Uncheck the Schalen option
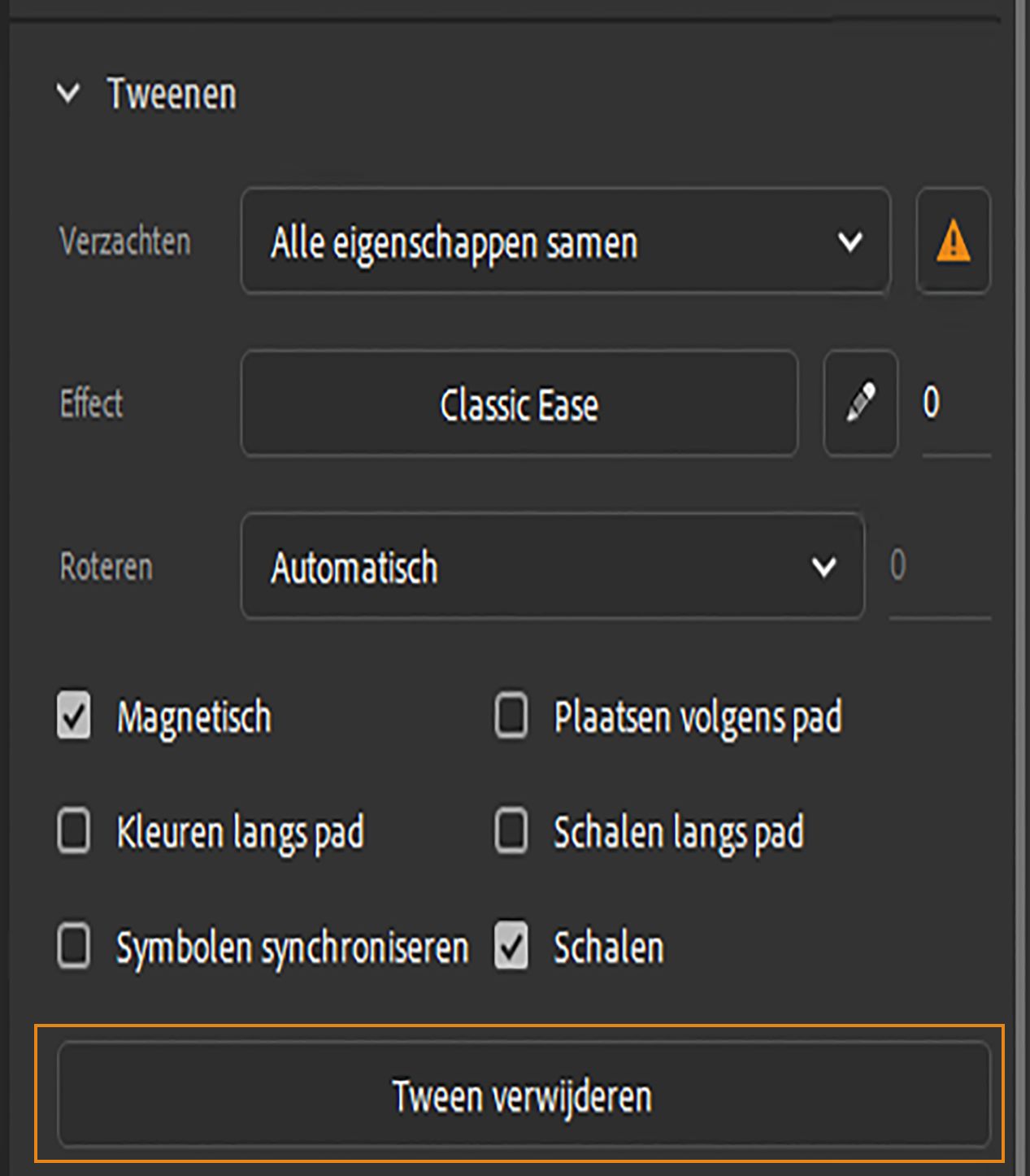This screenshot has height=1176, width=1030. pos(511,947)
